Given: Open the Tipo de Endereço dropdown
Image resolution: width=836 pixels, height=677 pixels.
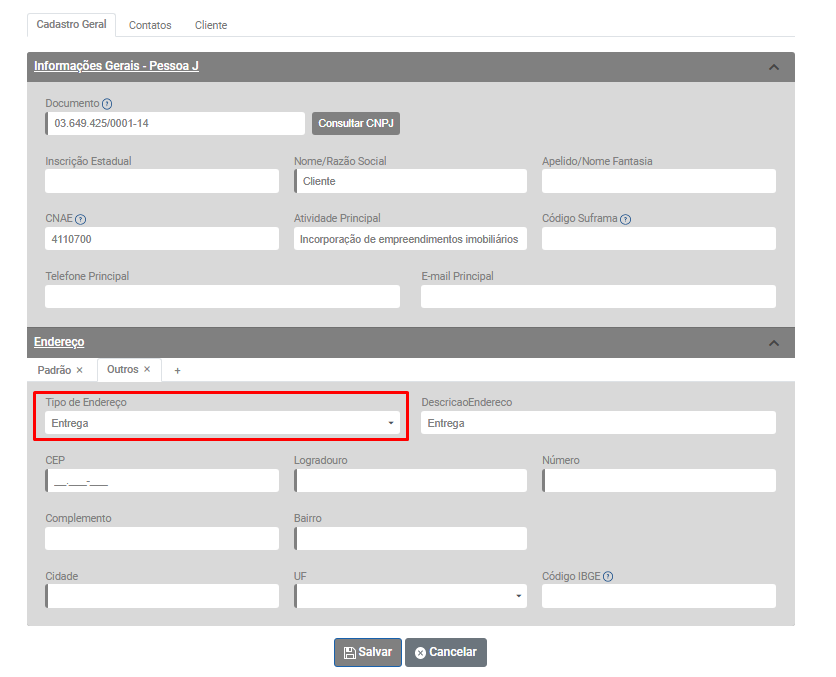Looking at the screenshot, I should pos(223,424).
